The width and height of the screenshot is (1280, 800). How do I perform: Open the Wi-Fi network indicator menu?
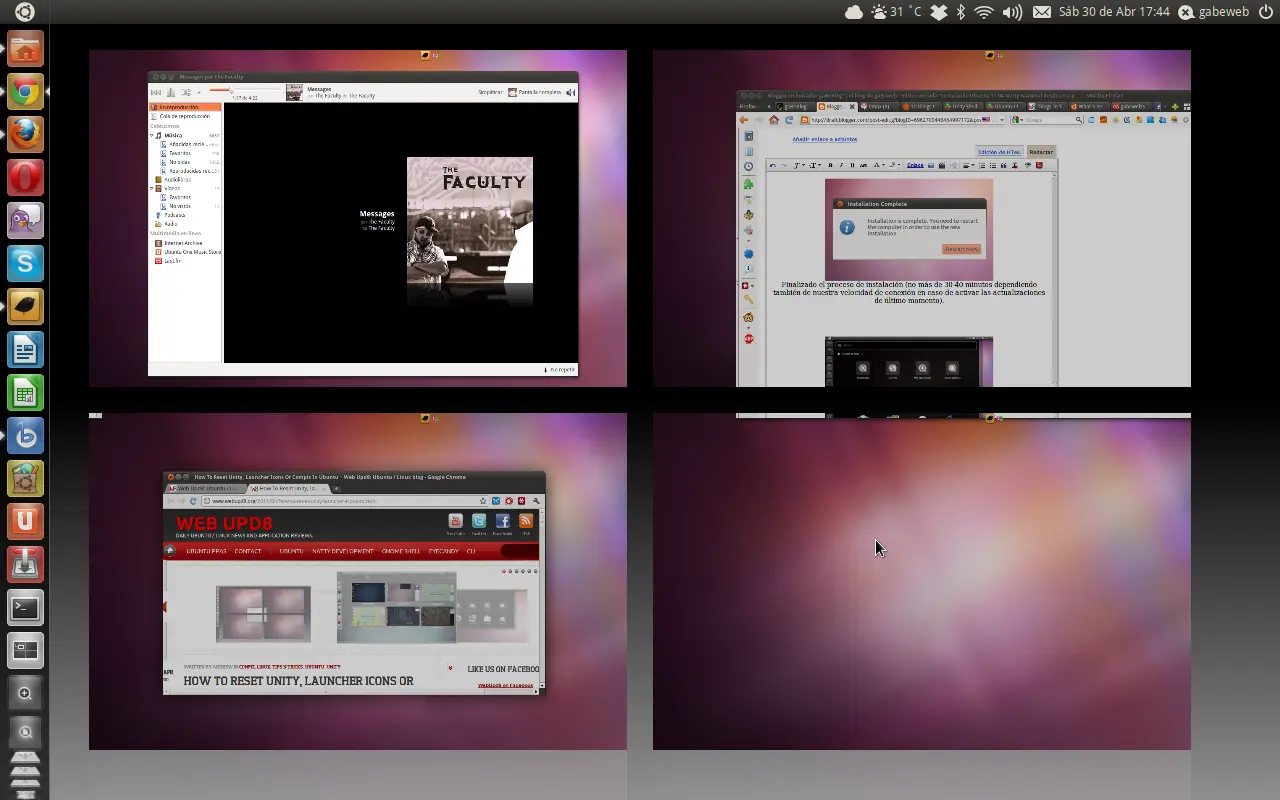[x=984, y=12]
